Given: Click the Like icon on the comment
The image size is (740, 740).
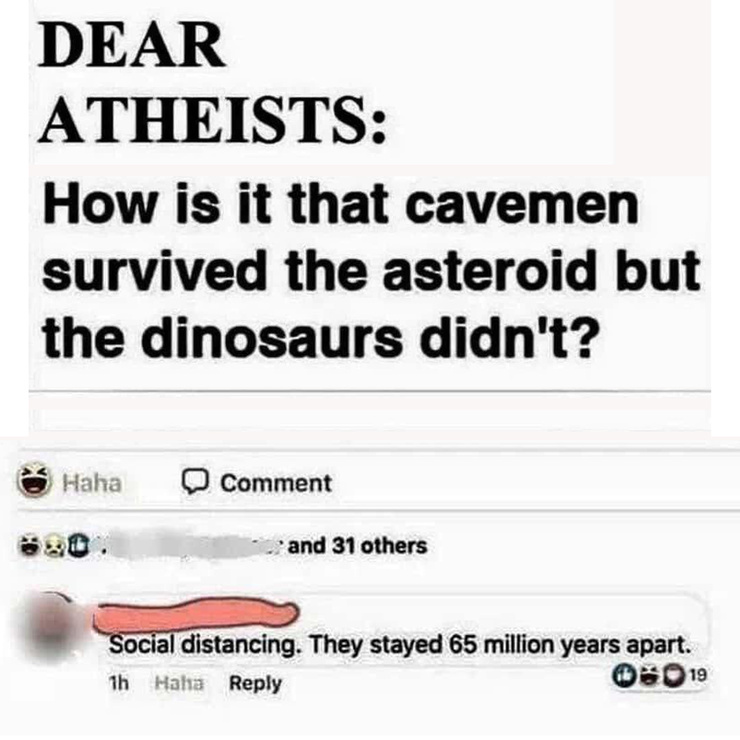Looking at the screenshot, I should click(x=622, y=675).
